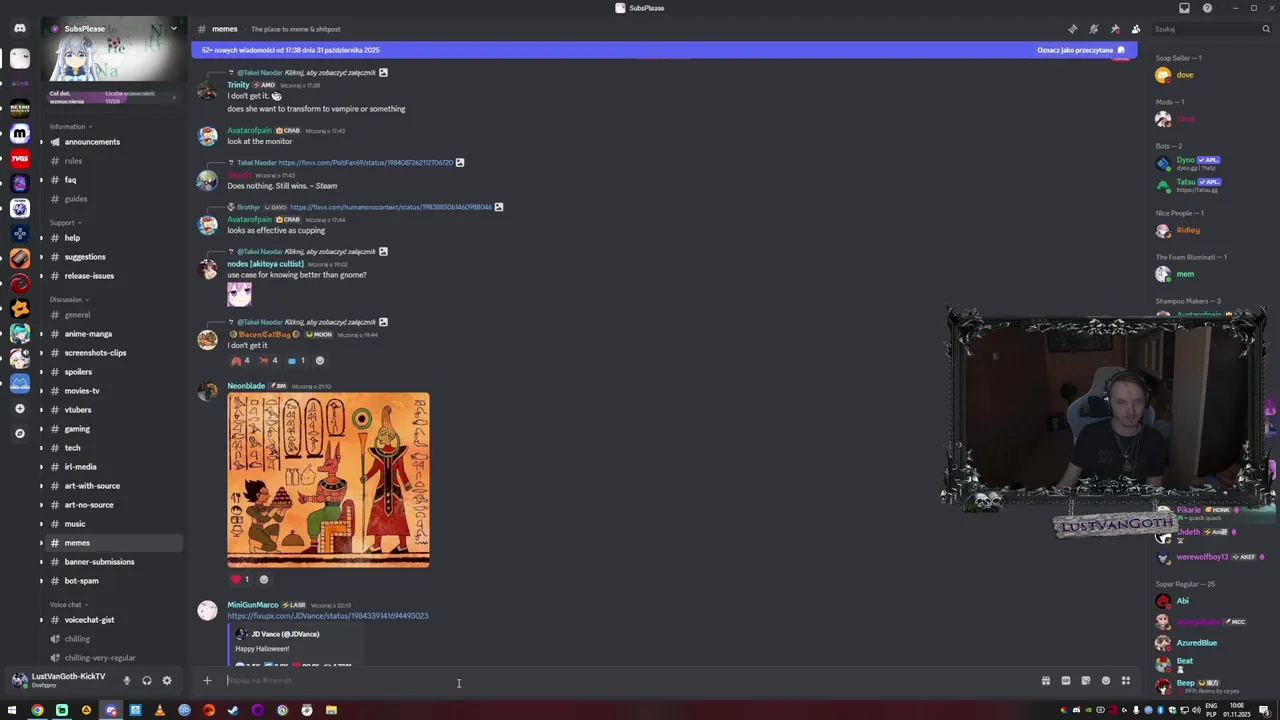This screenshot has height=720, width=1280.
Task: Toggle headphones deafen in user panel
Action: pyautogui.click(x=147, y=681)
